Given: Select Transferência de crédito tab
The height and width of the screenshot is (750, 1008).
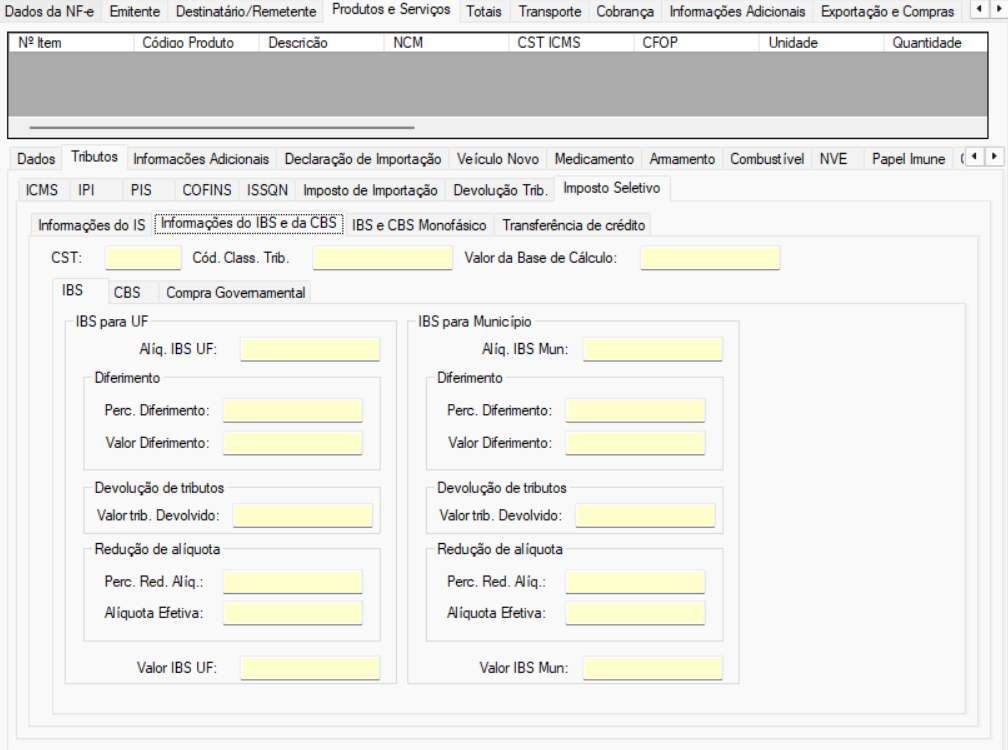Looking at the screenshot, I should click(574, 225).
